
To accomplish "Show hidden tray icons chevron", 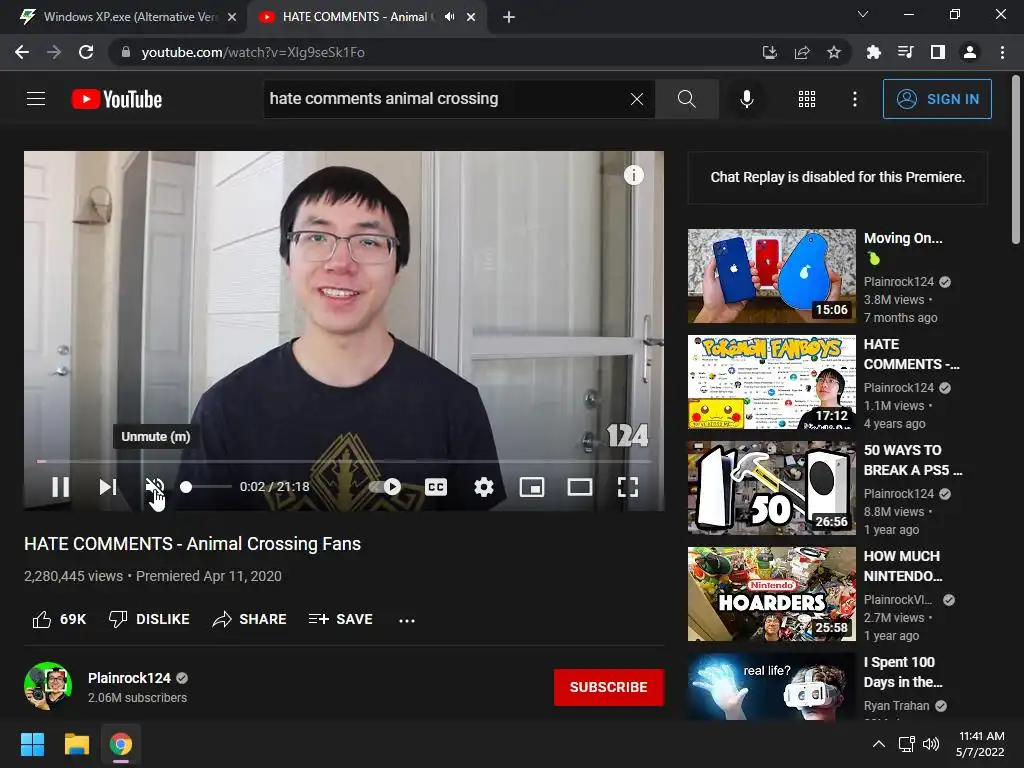I will tap(879, 744).
